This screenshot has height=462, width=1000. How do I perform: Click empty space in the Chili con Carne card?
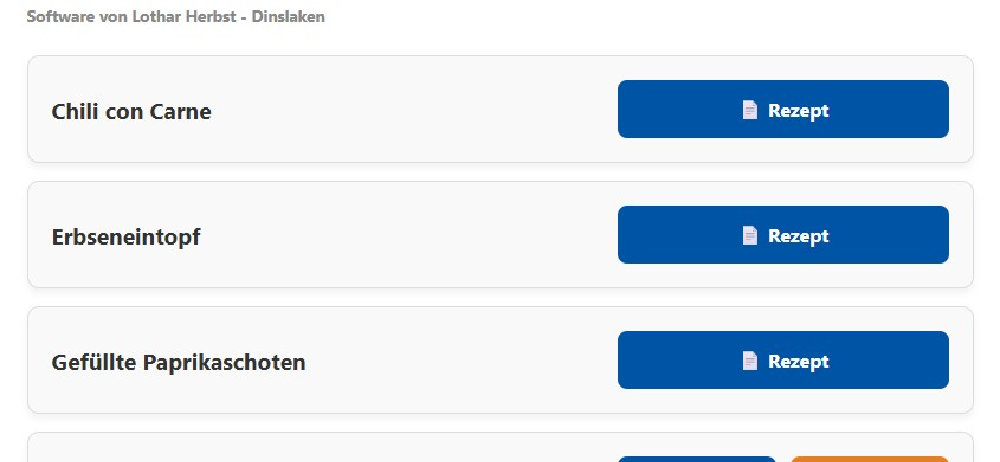[420, 110]
